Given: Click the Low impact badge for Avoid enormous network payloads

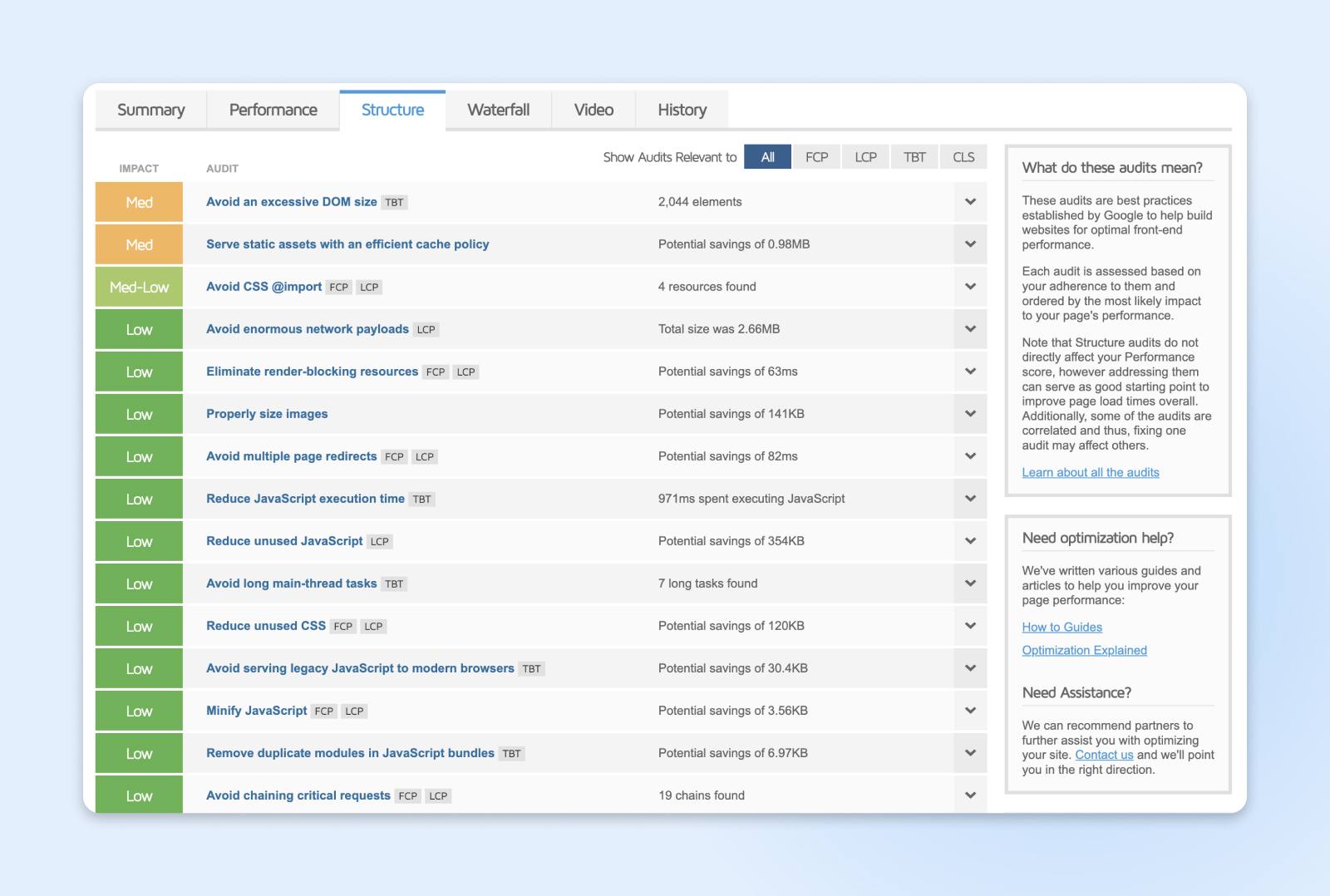Looking at the screenshot, I should [139, 330].
